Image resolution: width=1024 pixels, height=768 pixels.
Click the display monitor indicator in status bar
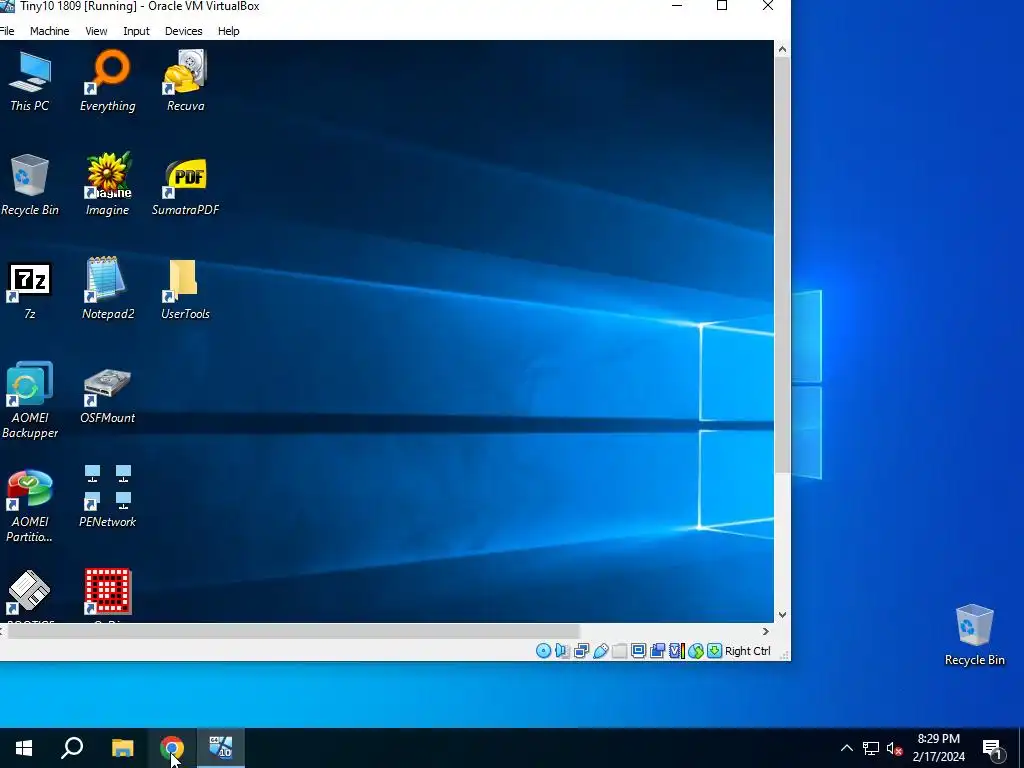coord(639,651)
